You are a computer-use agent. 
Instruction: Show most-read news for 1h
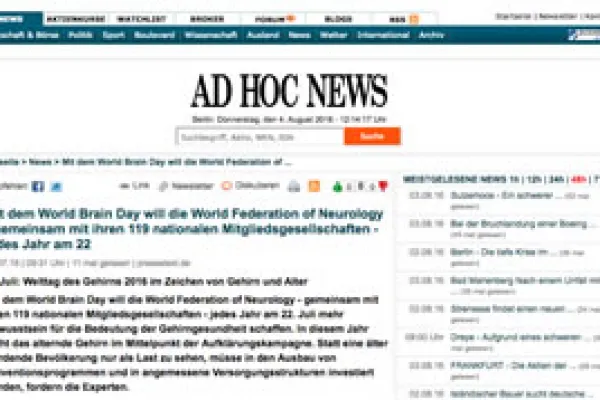coord(514,179)
